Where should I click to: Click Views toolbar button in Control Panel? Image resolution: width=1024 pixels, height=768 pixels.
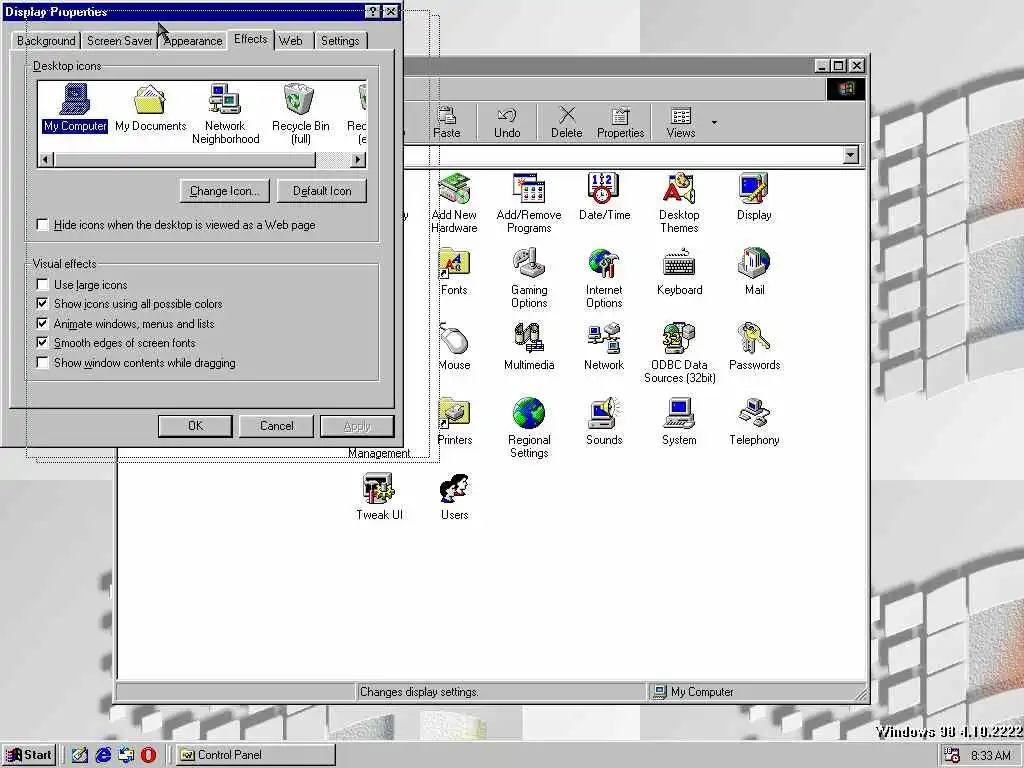tap(680, 123)
